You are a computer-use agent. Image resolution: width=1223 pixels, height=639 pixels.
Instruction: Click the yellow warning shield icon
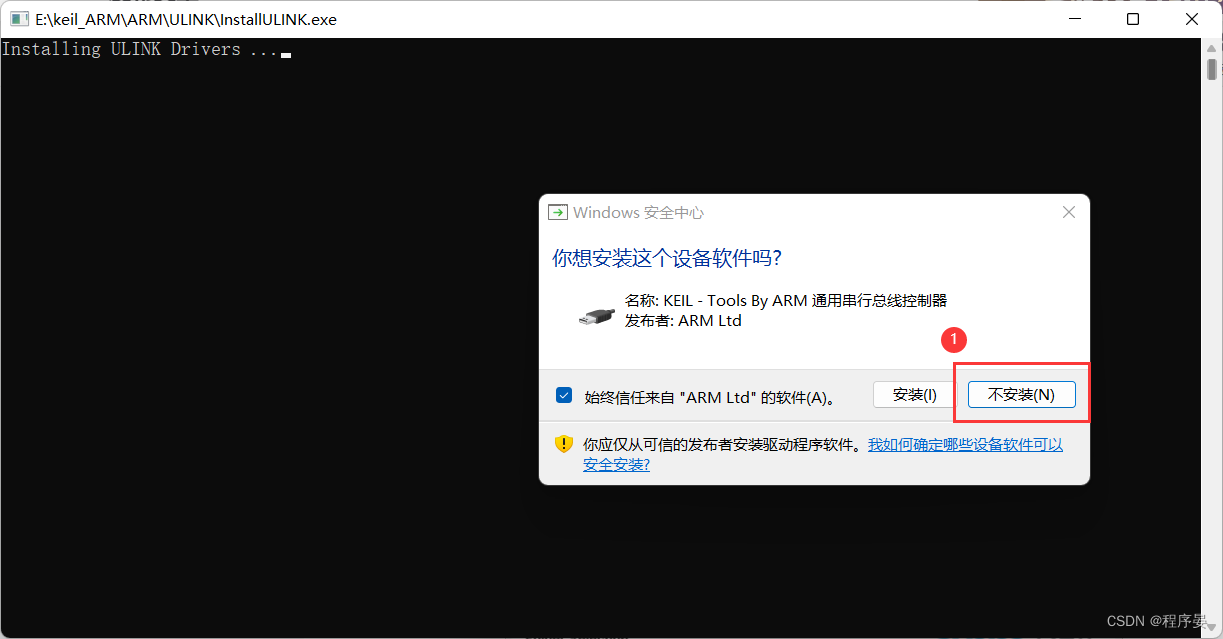[x=564, y=444]
